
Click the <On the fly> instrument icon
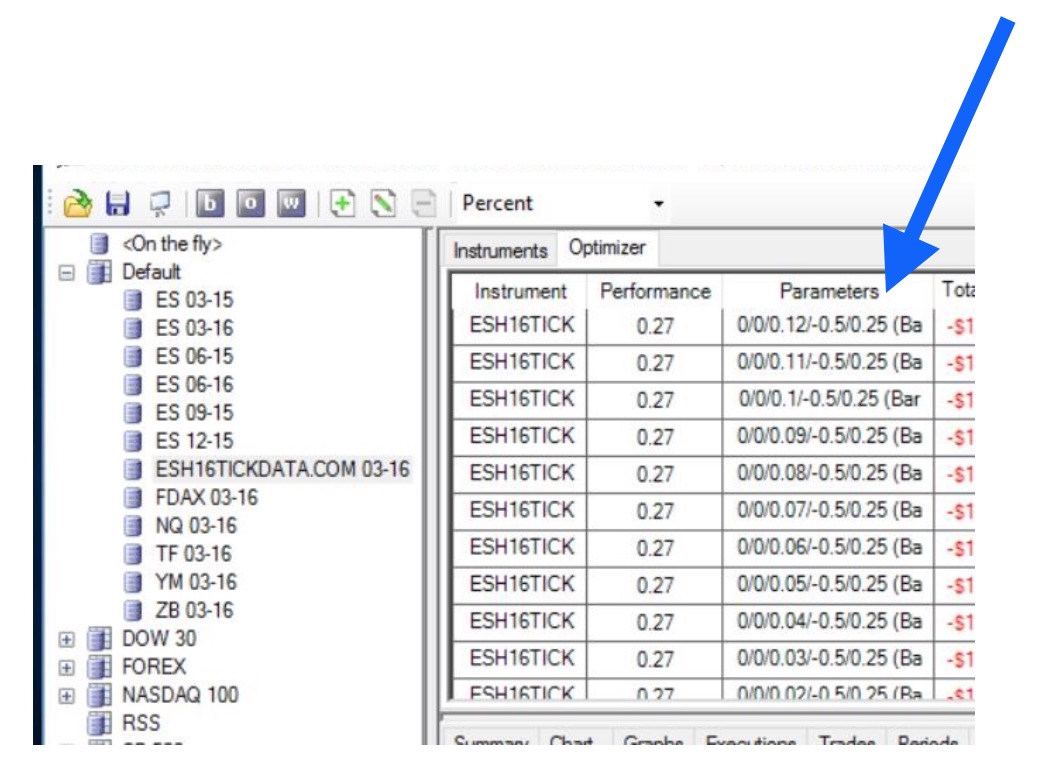point(100,244)
